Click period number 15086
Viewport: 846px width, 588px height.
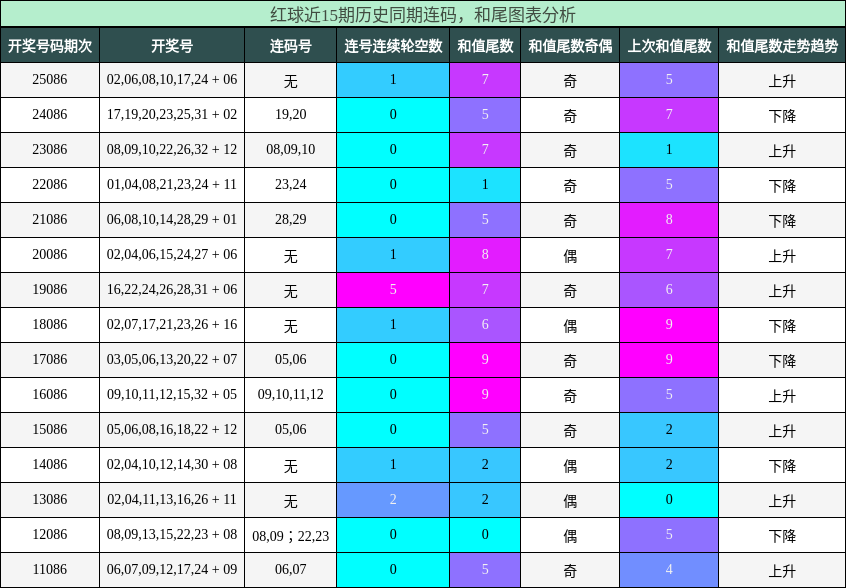tap(50, 430)
